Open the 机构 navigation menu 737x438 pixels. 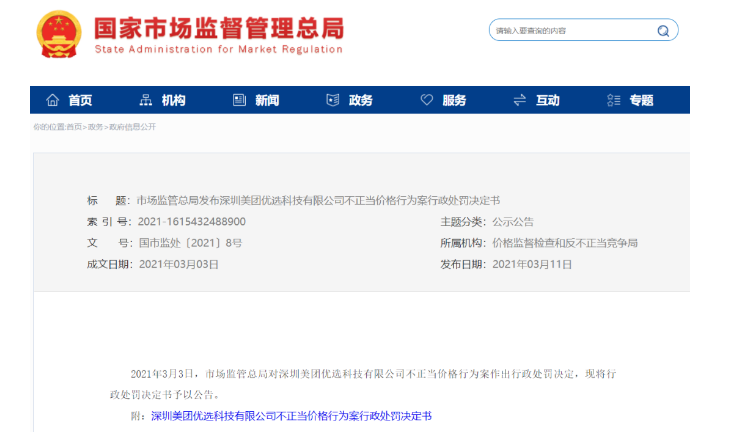[173, 100]
